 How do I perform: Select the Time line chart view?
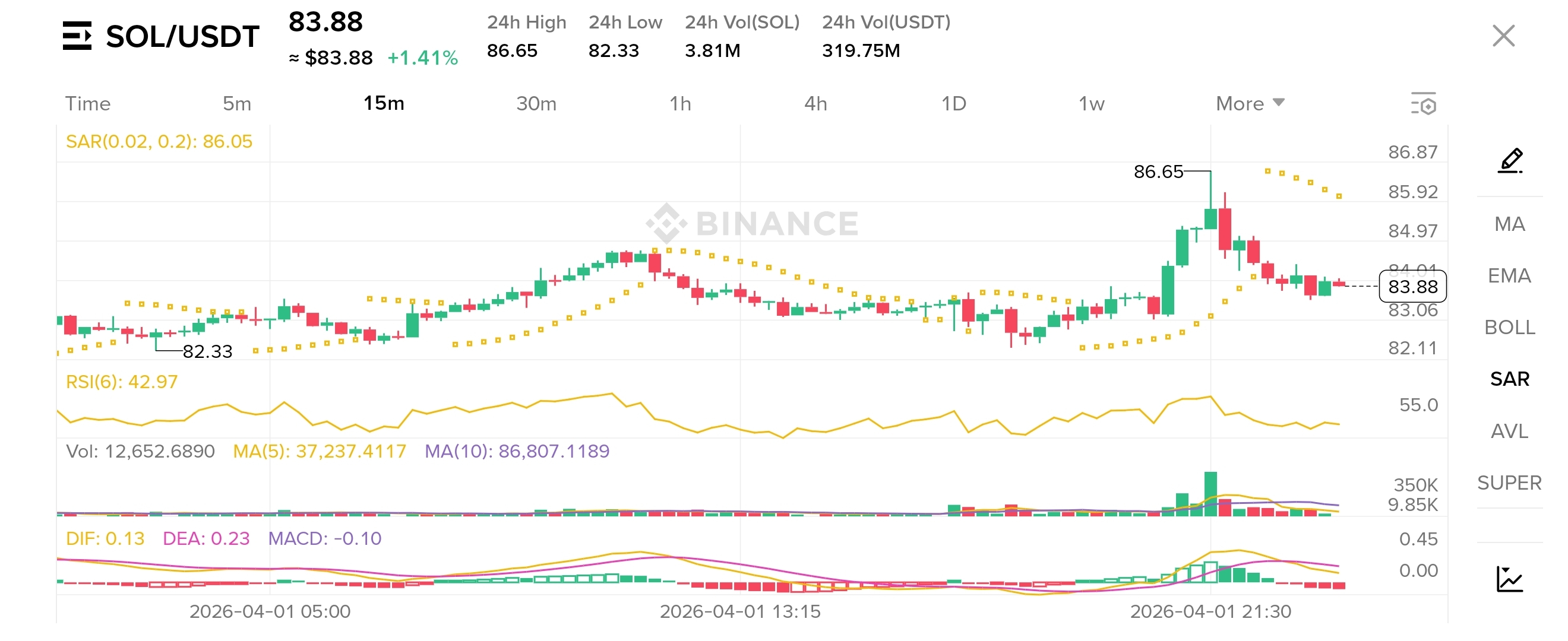click(x=88, y=104)
